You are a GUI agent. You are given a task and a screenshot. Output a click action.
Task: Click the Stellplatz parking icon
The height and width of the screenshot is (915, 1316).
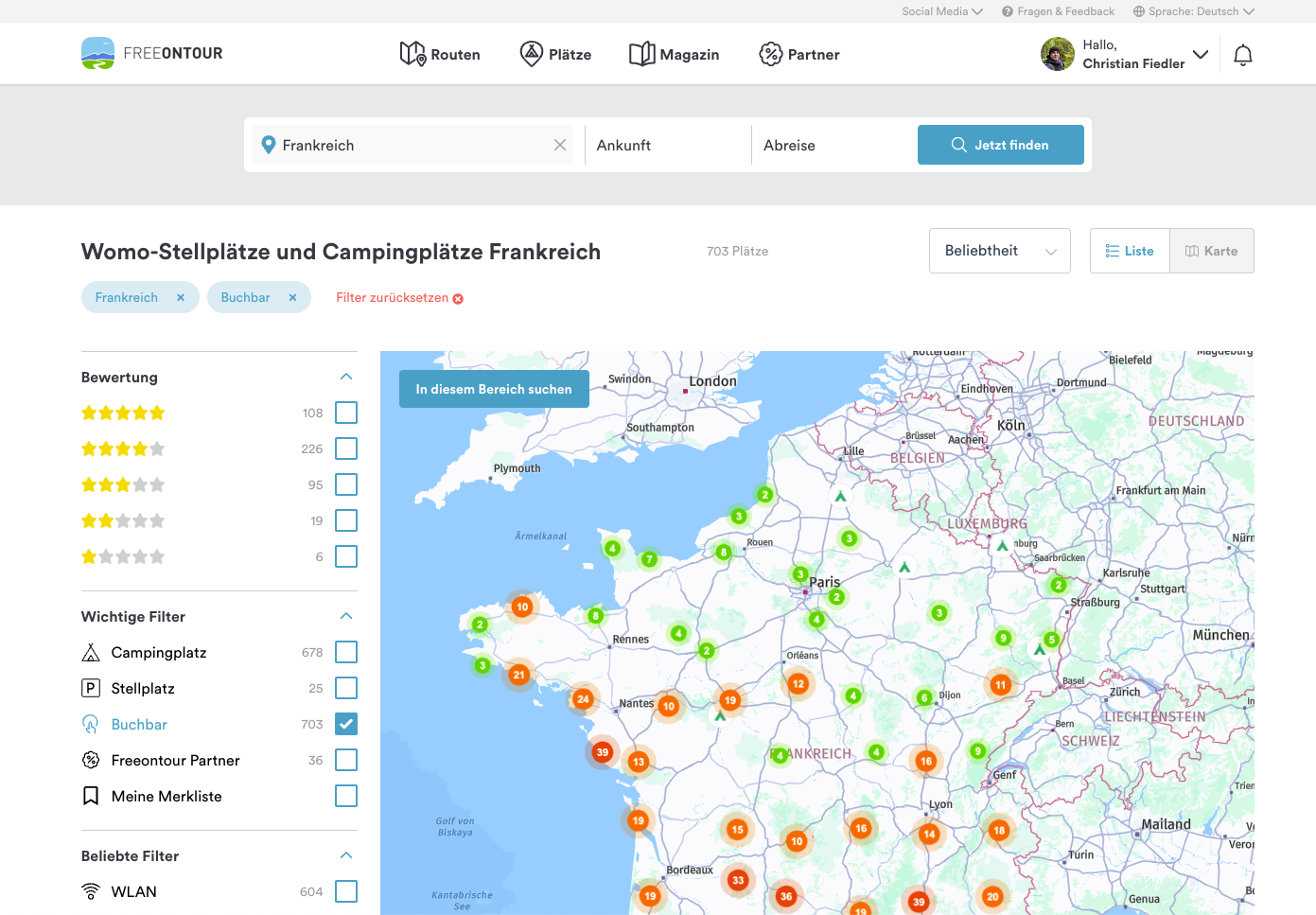click(91, 688)
